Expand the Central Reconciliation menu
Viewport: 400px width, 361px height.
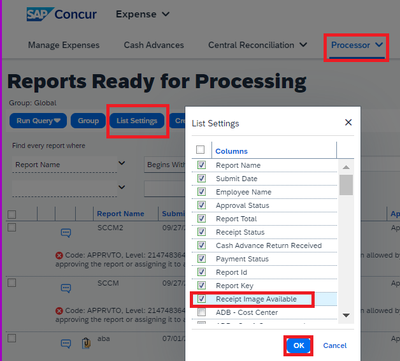pos(257,45)
